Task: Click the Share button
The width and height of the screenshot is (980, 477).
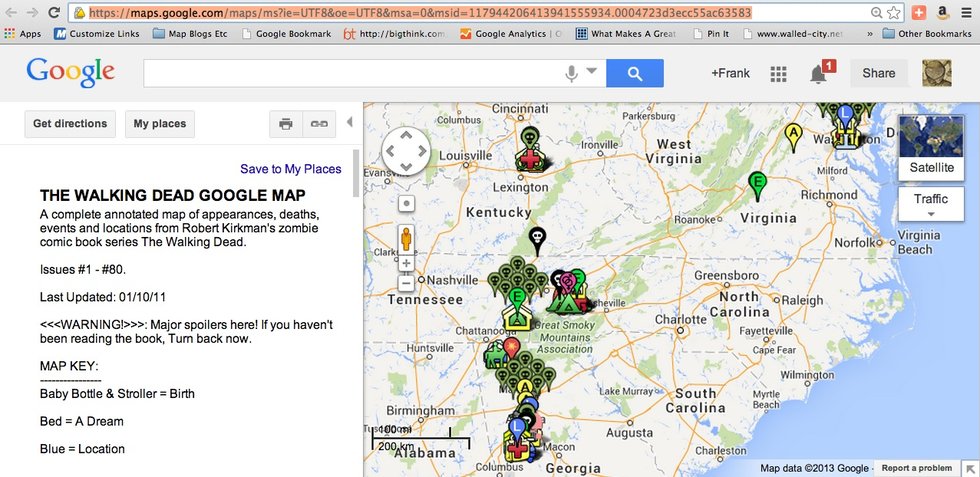Action: click(879, 73)
